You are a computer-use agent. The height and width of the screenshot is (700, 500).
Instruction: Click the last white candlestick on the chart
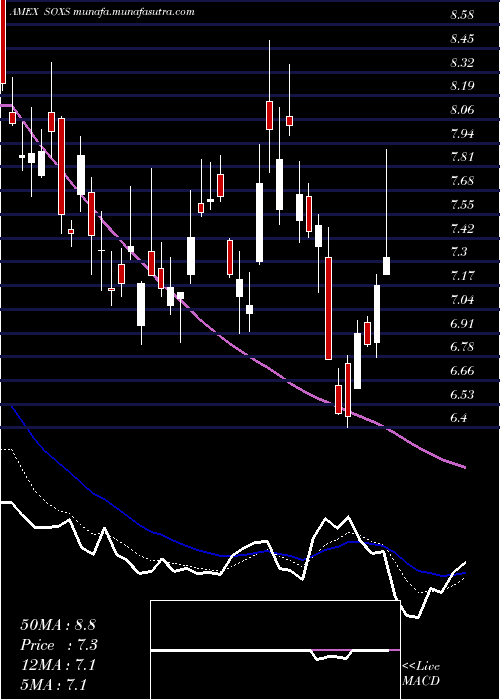(x=387, y=266)
